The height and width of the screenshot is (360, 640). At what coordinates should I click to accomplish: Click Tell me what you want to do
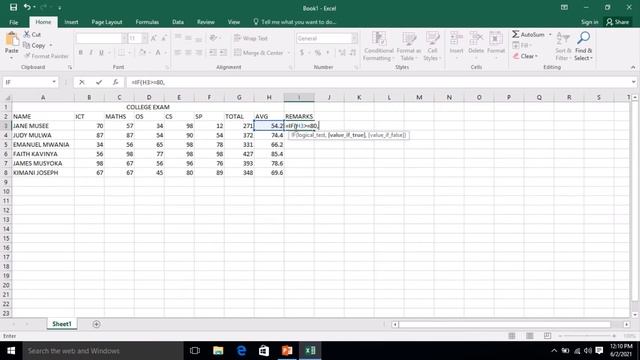click(295, 22)
